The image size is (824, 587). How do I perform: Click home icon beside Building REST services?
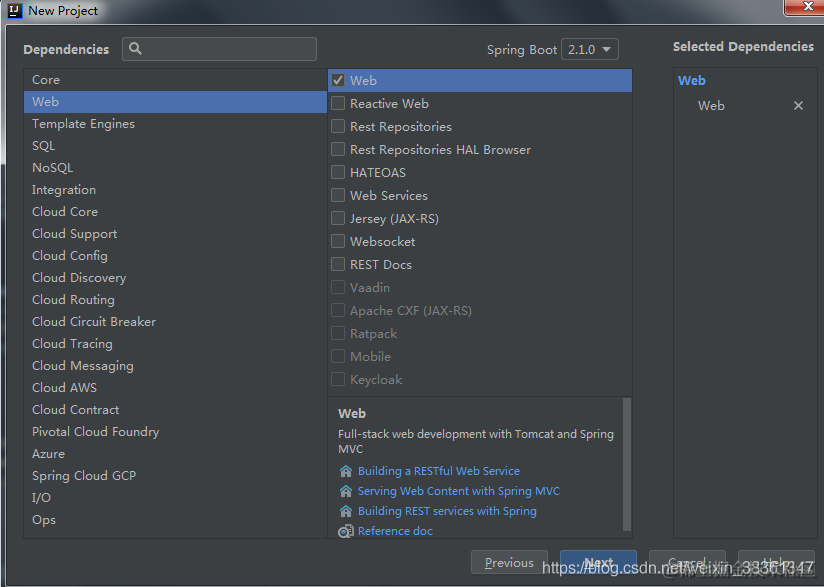[345, 511]
